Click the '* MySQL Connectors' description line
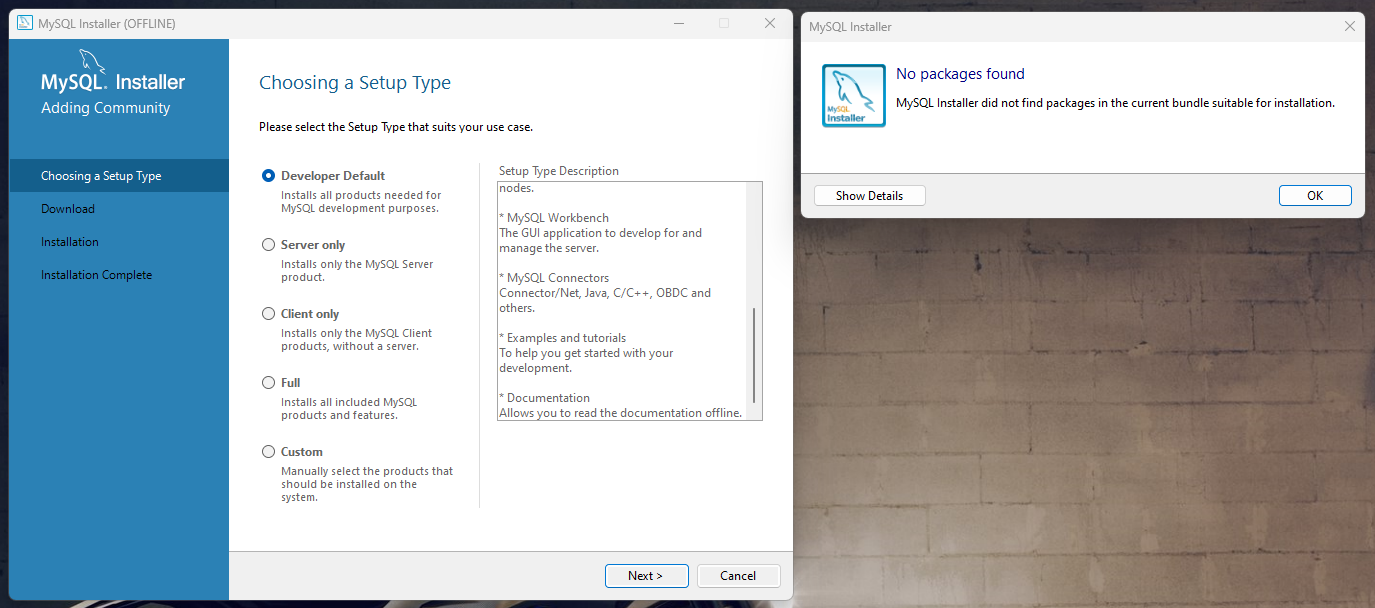The height and width of the screenshot is (608, 1375). pyautogui.click(x=554, y=278)
